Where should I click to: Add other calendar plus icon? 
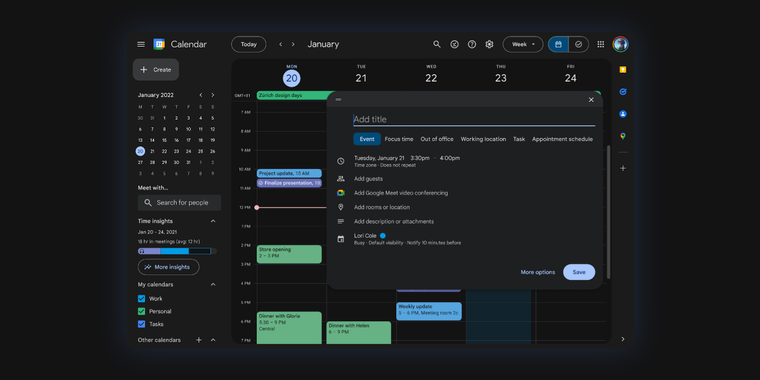coord(199,340)
